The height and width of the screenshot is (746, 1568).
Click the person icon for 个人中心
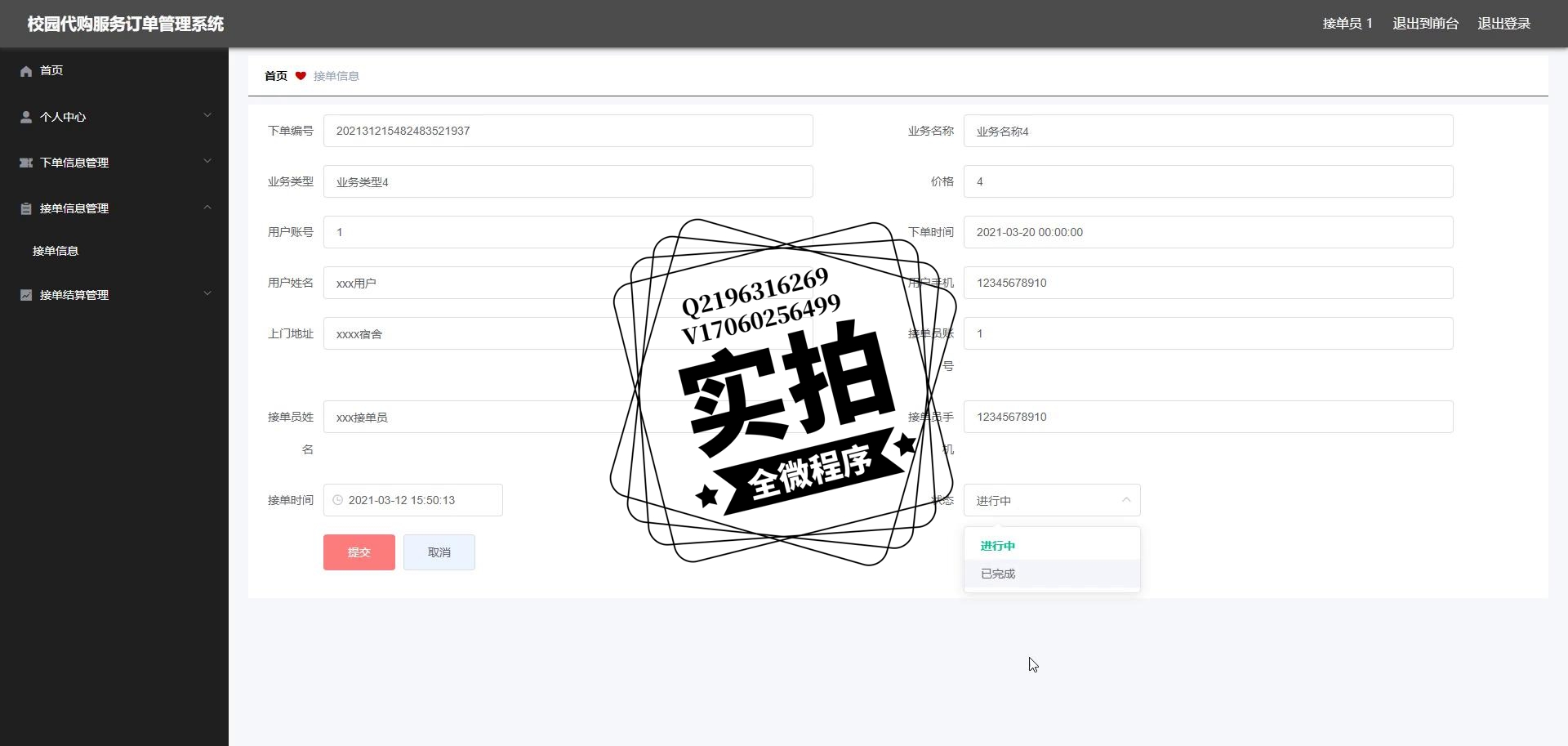[26, 117]
